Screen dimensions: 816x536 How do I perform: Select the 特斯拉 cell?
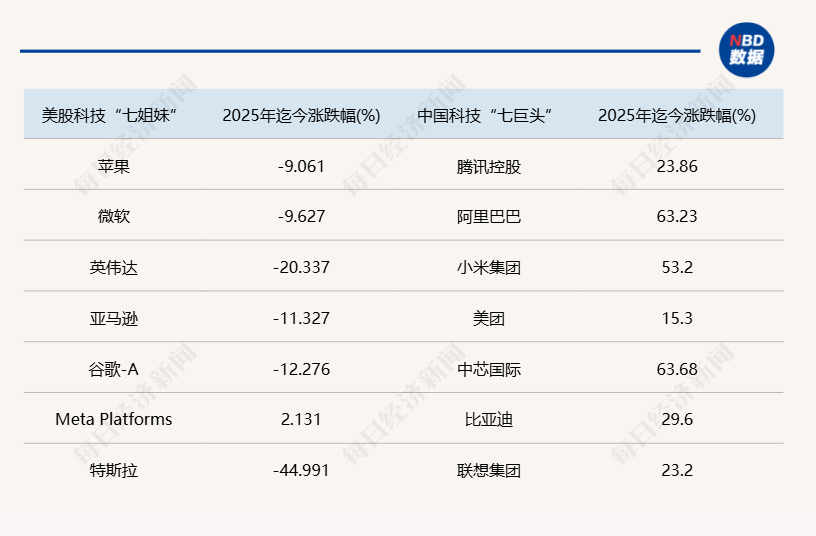pos(113,470)
